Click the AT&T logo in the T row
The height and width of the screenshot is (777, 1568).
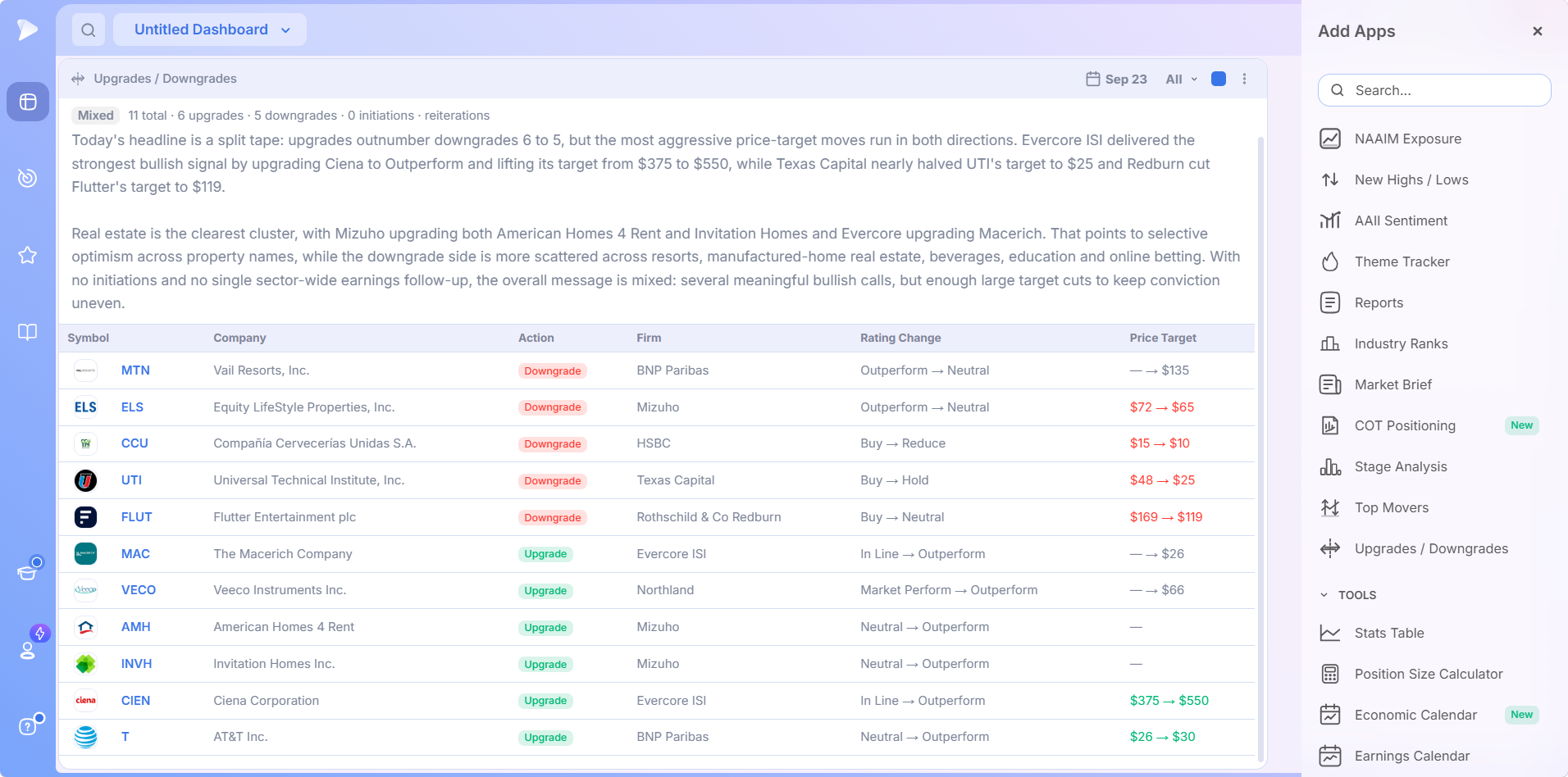(x=85, y=737)
